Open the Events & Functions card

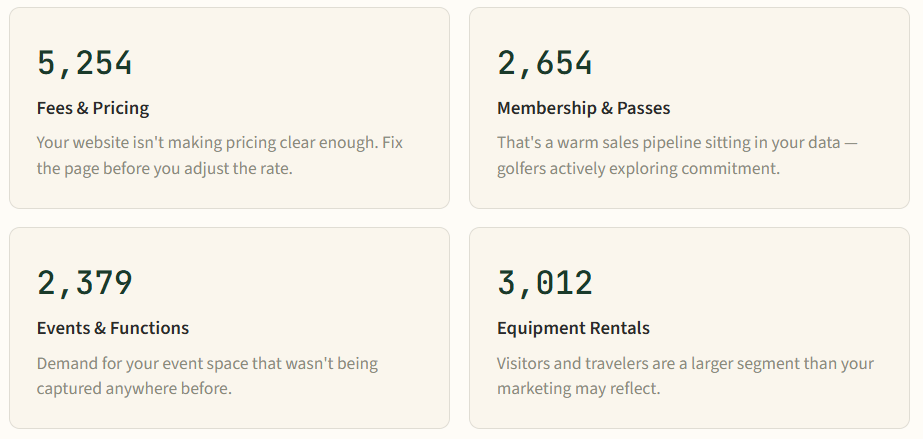point(230,328)
